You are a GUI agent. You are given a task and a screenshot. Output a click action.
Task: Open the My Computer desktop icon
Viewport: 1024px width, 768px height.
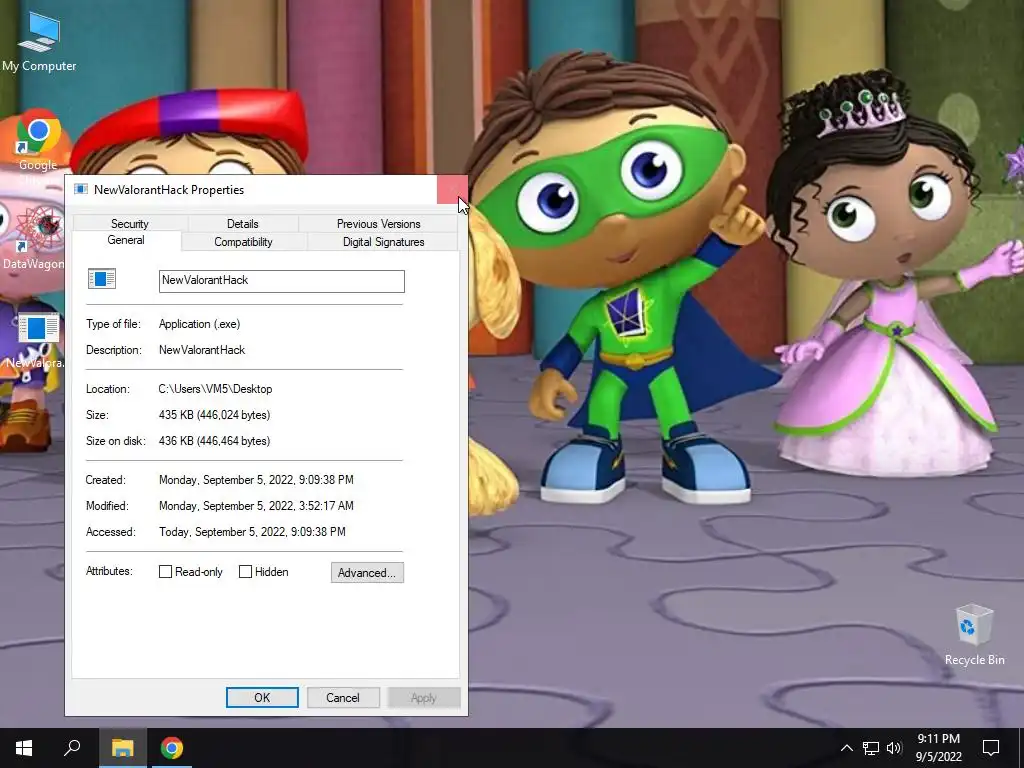(39, 42)
